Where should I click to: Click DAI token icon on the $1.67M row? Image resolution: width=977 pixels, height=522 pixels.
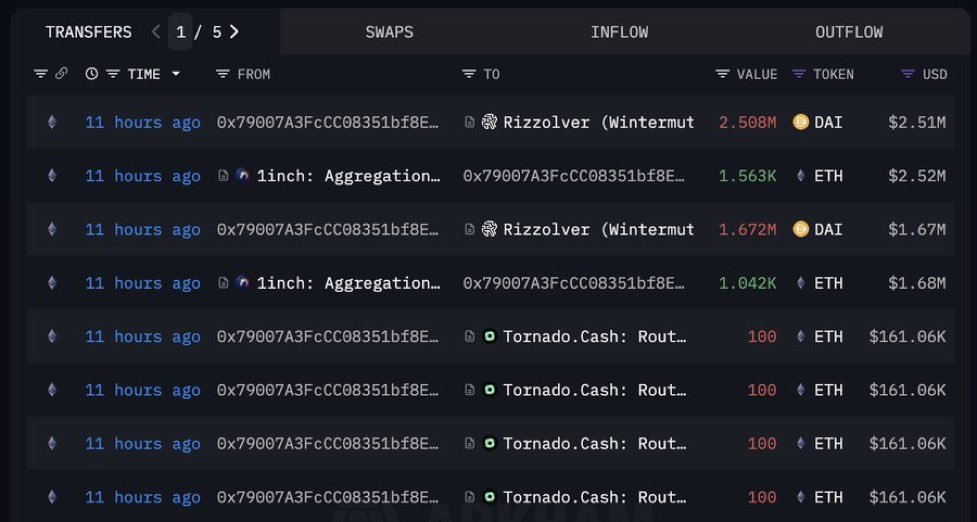[x=801, y=229]
